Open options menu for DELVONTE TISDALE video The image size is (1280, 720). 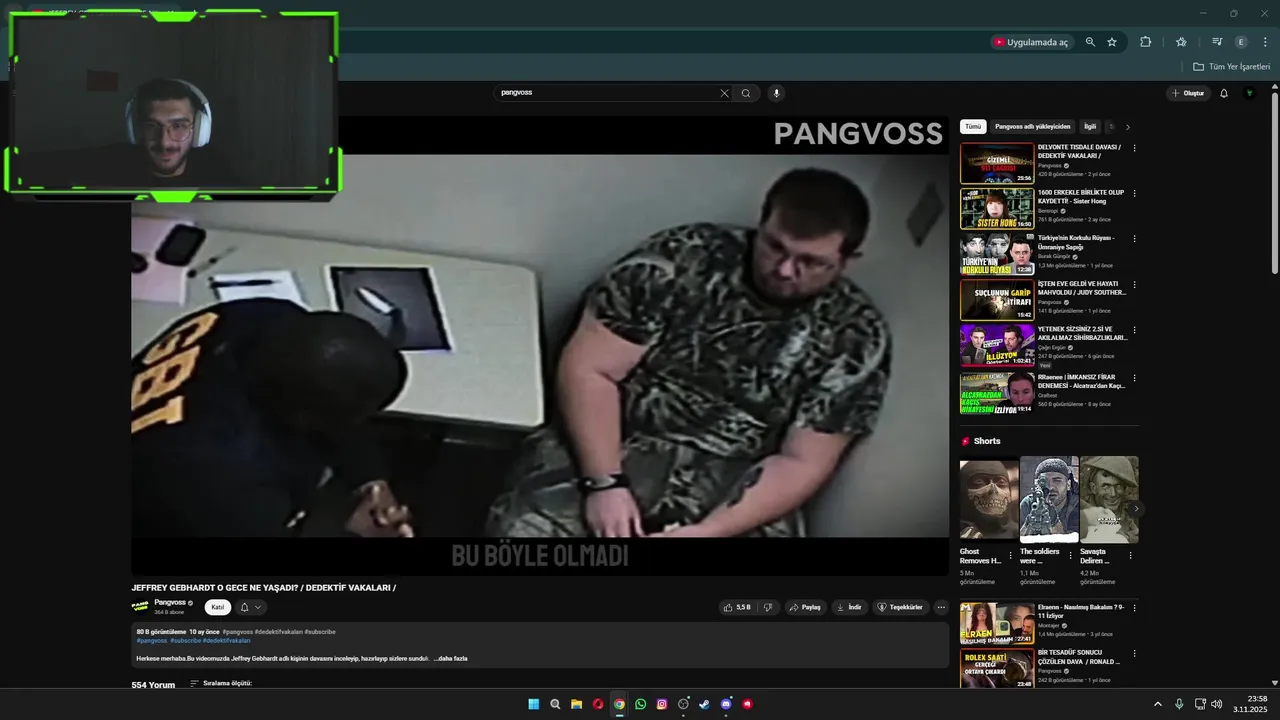pyautogui.click(x=1134, y=148)
